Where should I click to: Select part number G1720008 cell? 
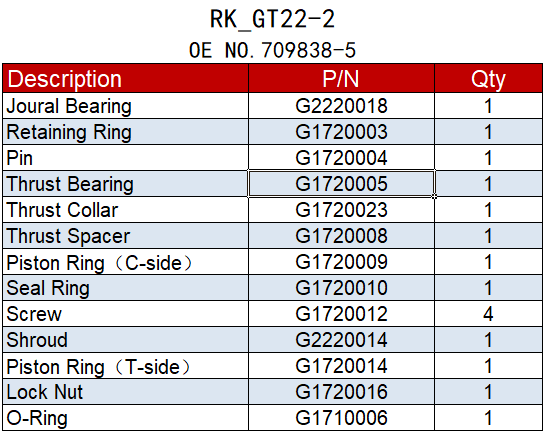click(341, 236)
